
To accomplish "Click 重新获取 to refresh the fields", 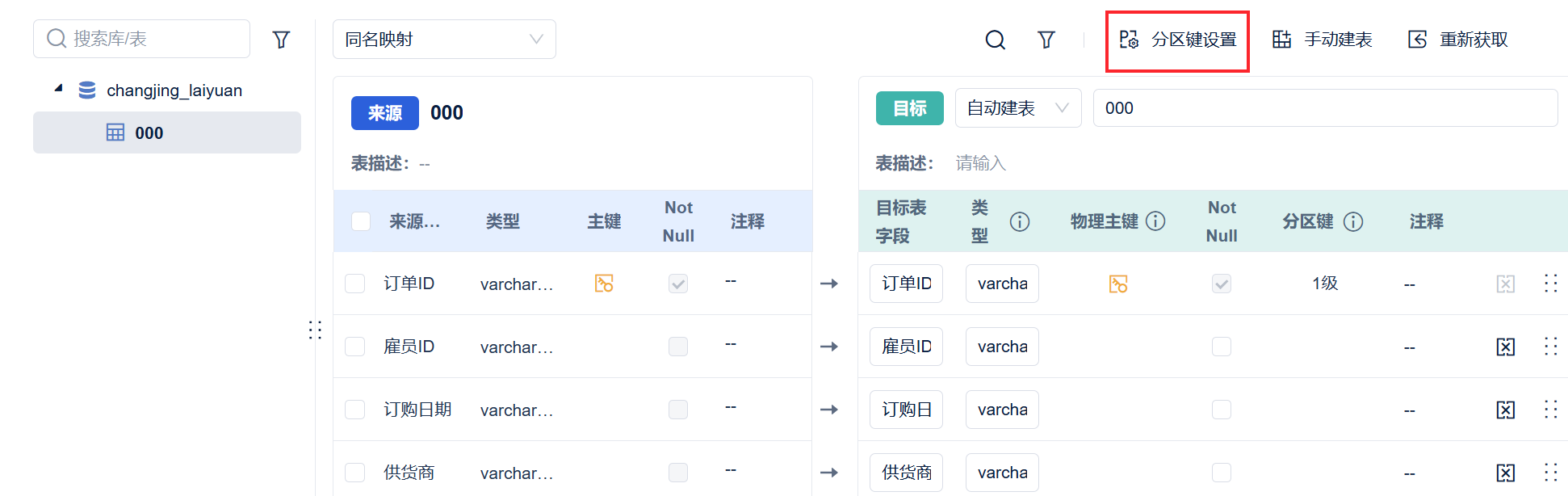I will [1457, 40].
